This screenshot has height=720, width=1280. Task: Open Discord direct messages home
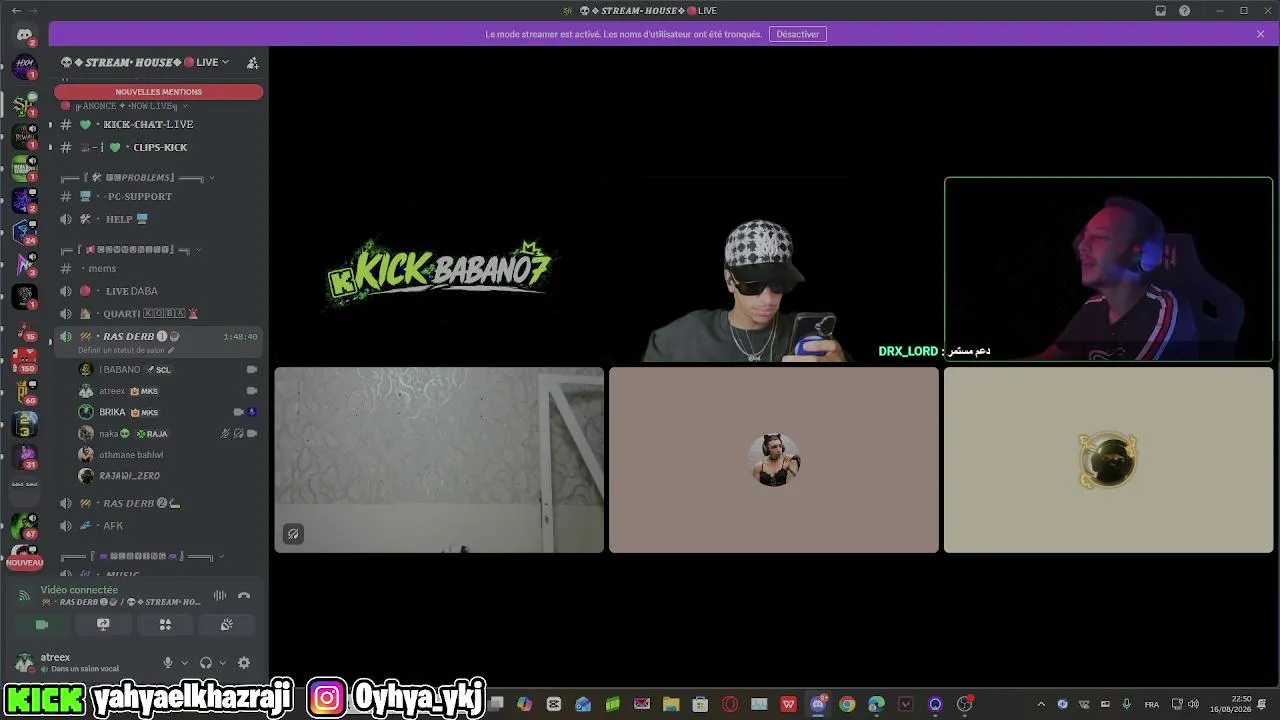click(x=25, y=35)
